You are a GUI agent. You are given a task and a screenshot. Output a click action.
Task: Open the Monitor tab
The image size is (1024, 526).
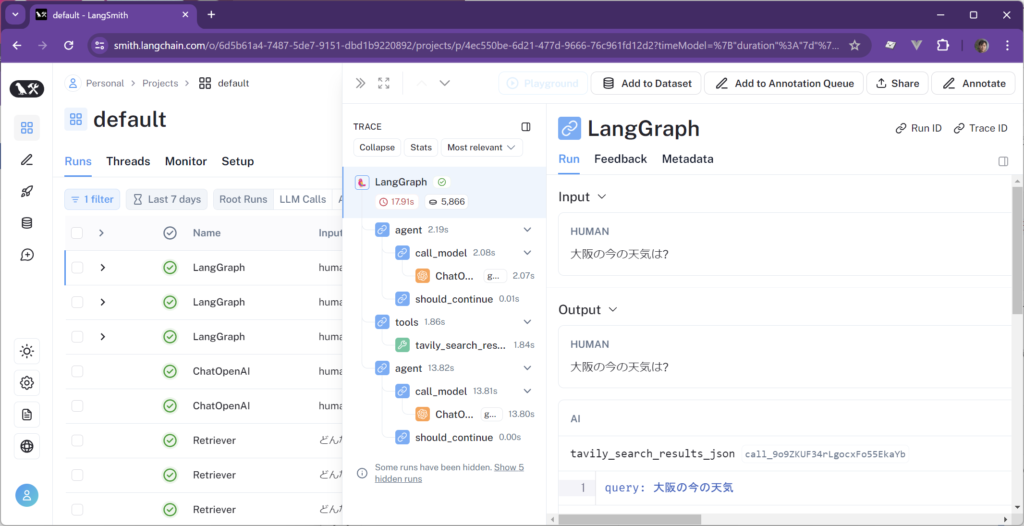pos(185,161)
